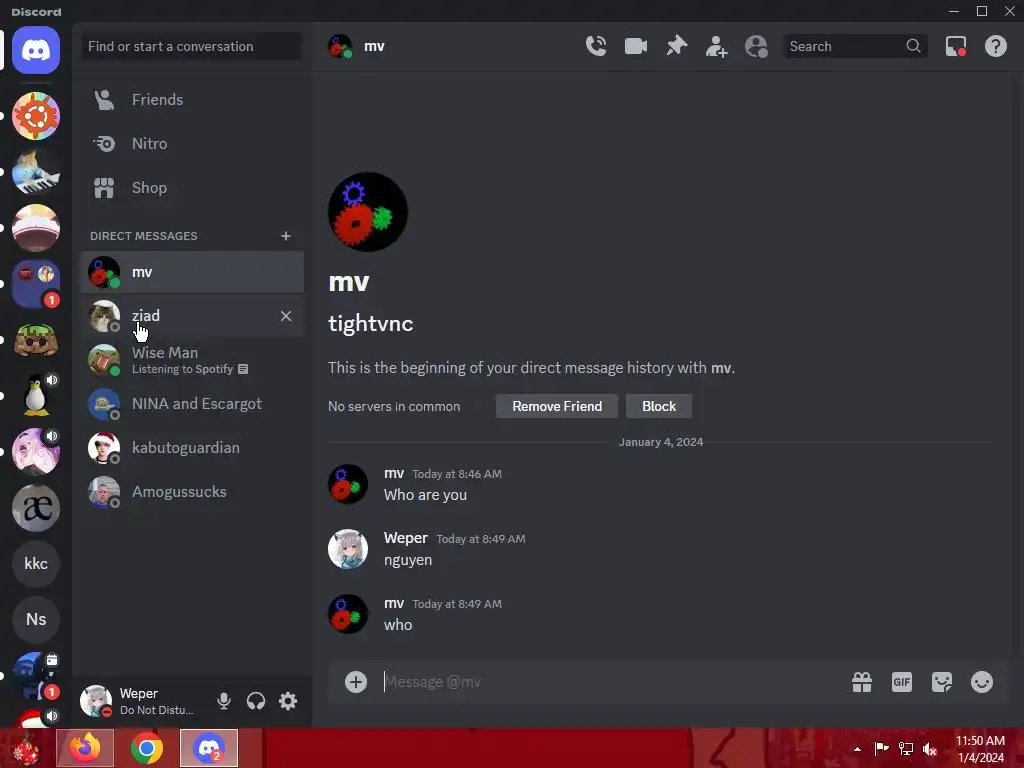Viewport: 1024px width, 768px height.
Task: Open the taskbar clock and date
Action: (x=980, y=749)
